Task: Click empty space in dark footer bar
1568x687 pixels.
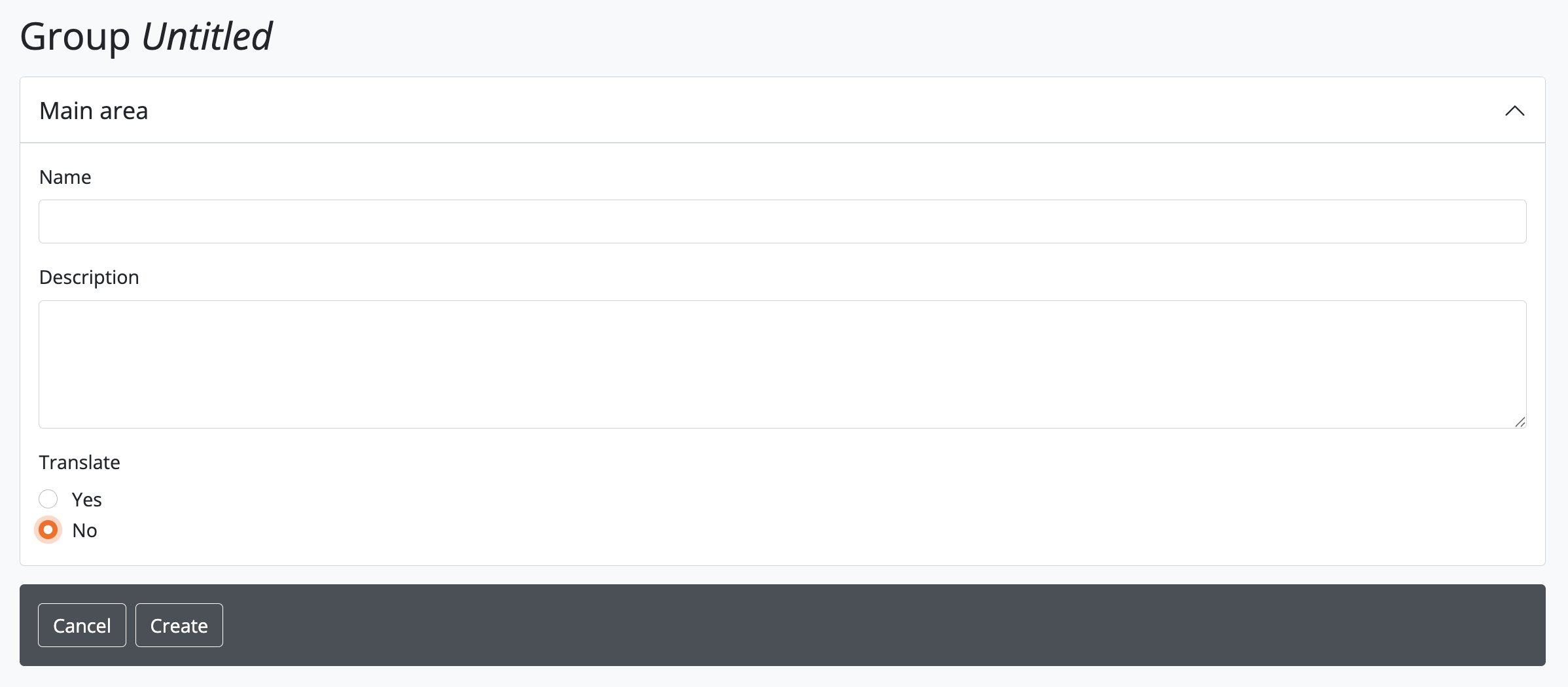Action: [x=851, y=625]
